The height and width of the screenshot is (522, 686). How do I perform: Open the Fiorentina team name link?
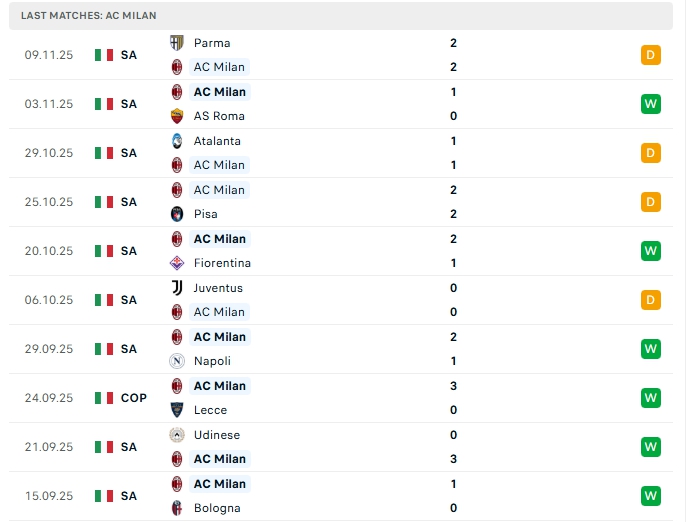(222, 263)
